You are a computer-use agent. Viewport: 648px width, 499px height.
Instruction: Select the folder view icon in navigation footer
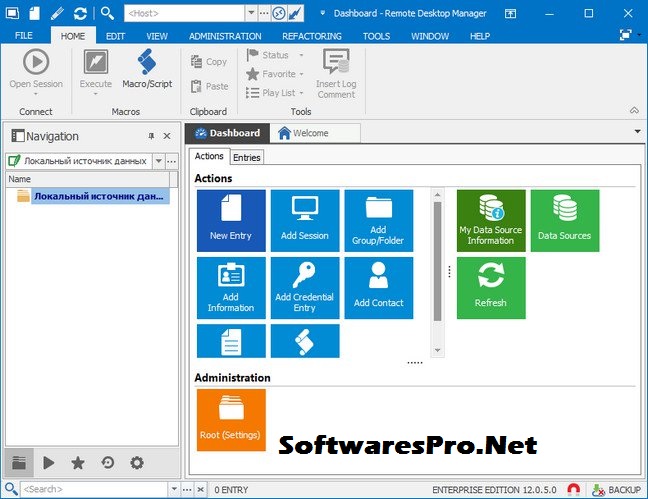coord(19,462)
